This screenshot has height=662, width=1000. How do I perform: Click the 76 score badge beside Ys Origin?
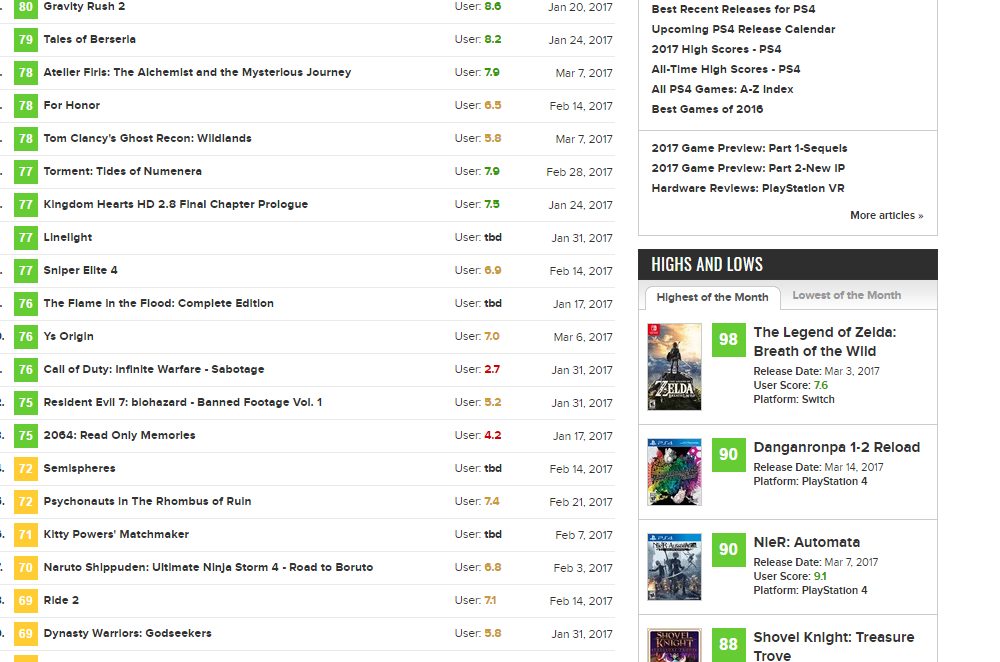pos(26,337)
